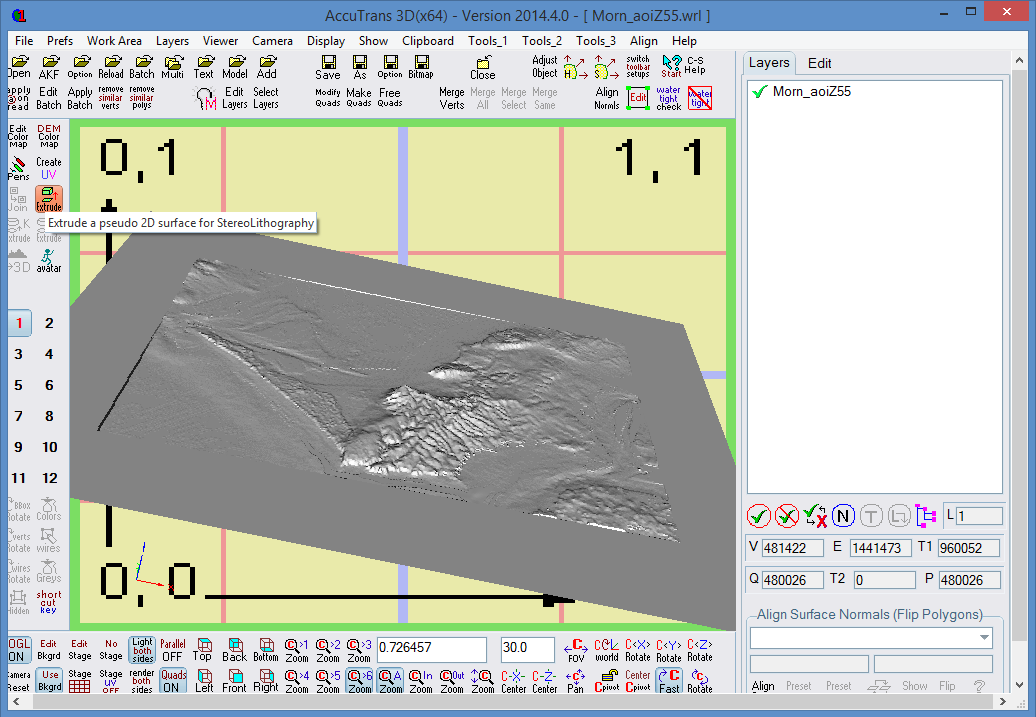The width and height of the screenshot is (1036, 717).
Task: Select layer number 1 button
Action: [19, 323]
